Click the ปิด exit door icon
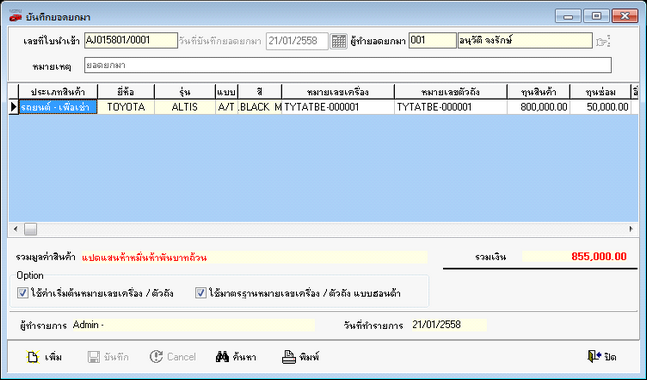Screen dimensions: 647x380 tap(594, 356)
